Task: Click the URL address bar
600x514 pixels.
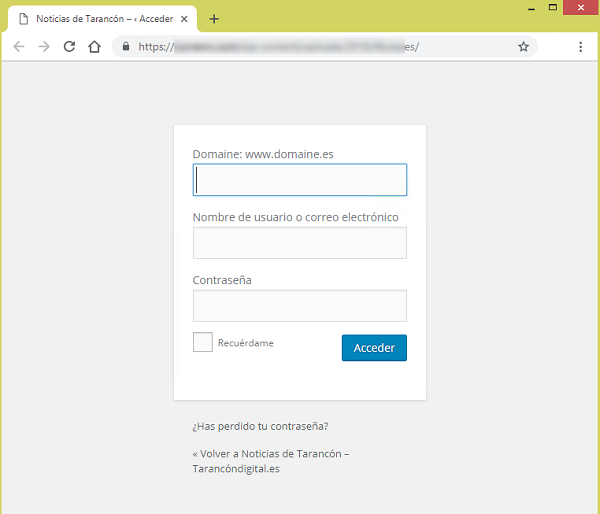Action: click(x=320, y=46)
